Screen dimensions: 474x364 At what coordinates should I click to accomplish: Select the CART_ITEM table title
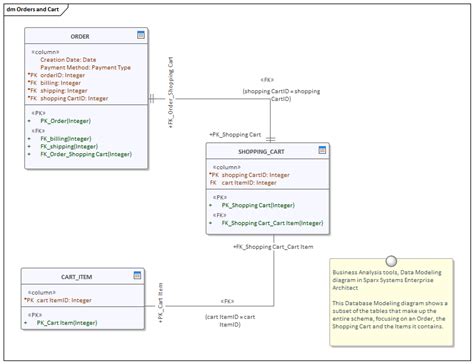[x=76, y=277]
